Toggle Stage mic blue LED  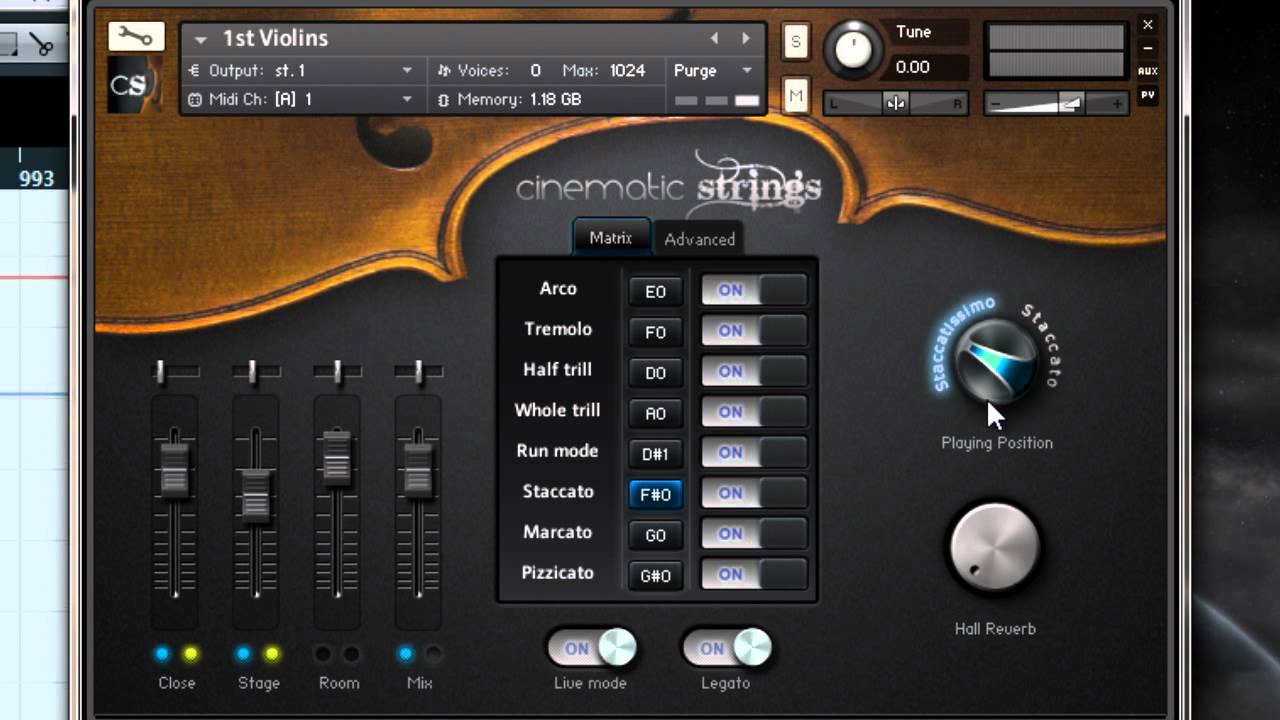243,654
